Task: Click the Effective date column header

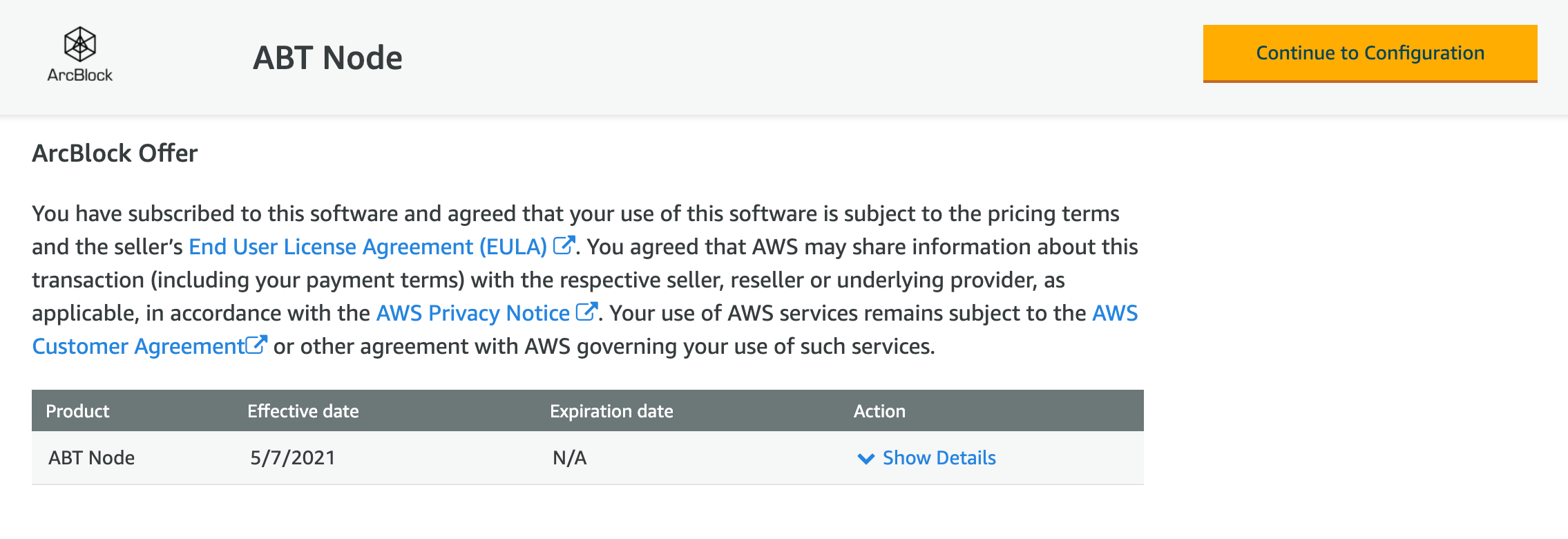Action: (x=303, y=411)
